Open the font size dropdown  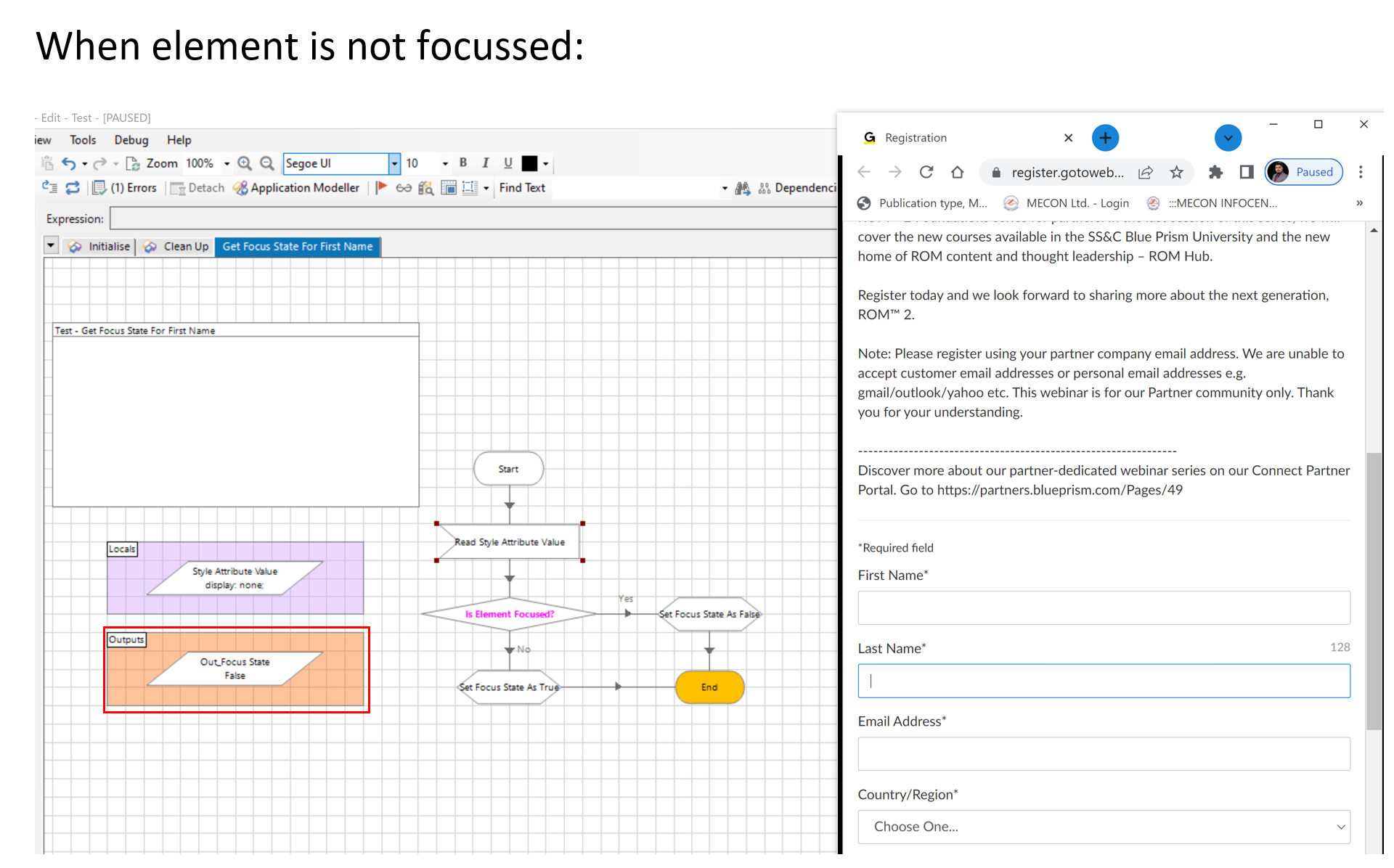446,163
